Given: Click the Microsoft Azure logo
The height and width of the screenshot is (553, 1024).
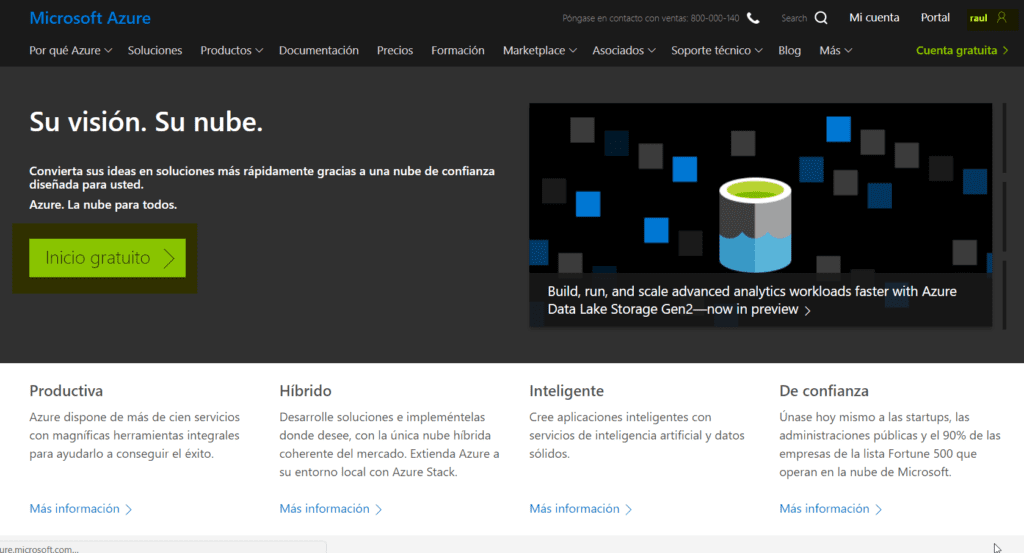Looking at the screenshot, I should pyautogui.click(x=90, y=18).
